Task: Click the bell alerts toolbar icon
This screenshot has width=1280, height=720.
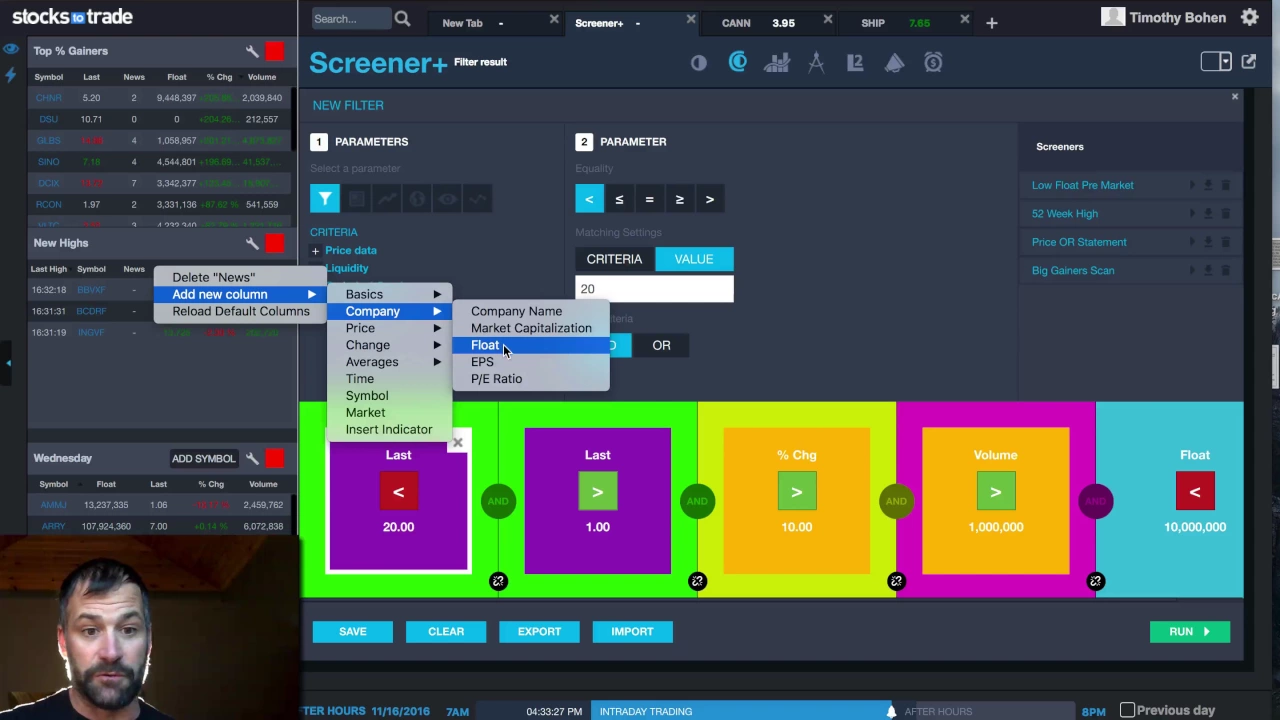Action: tap(894, 63)
